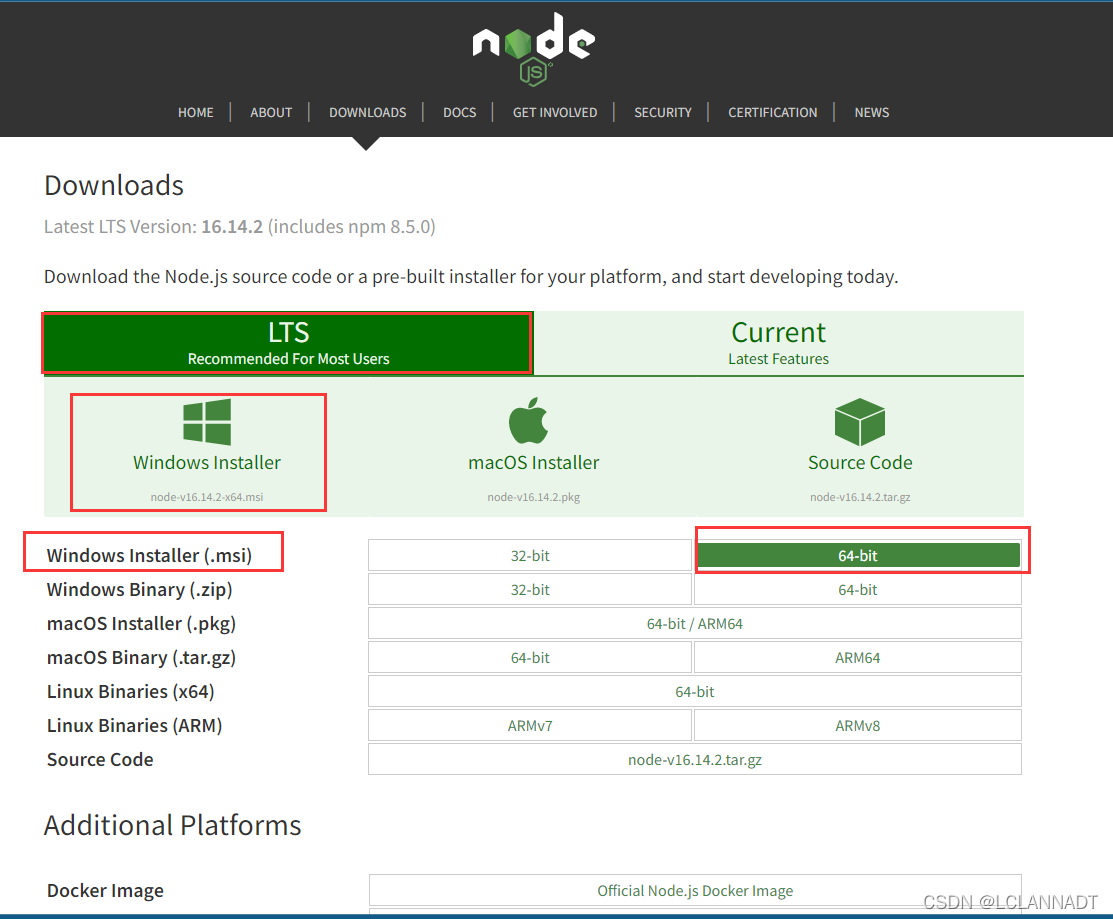
Task: Download macOS Binary (.tar.gz) 64-bit
Action: 530,658
